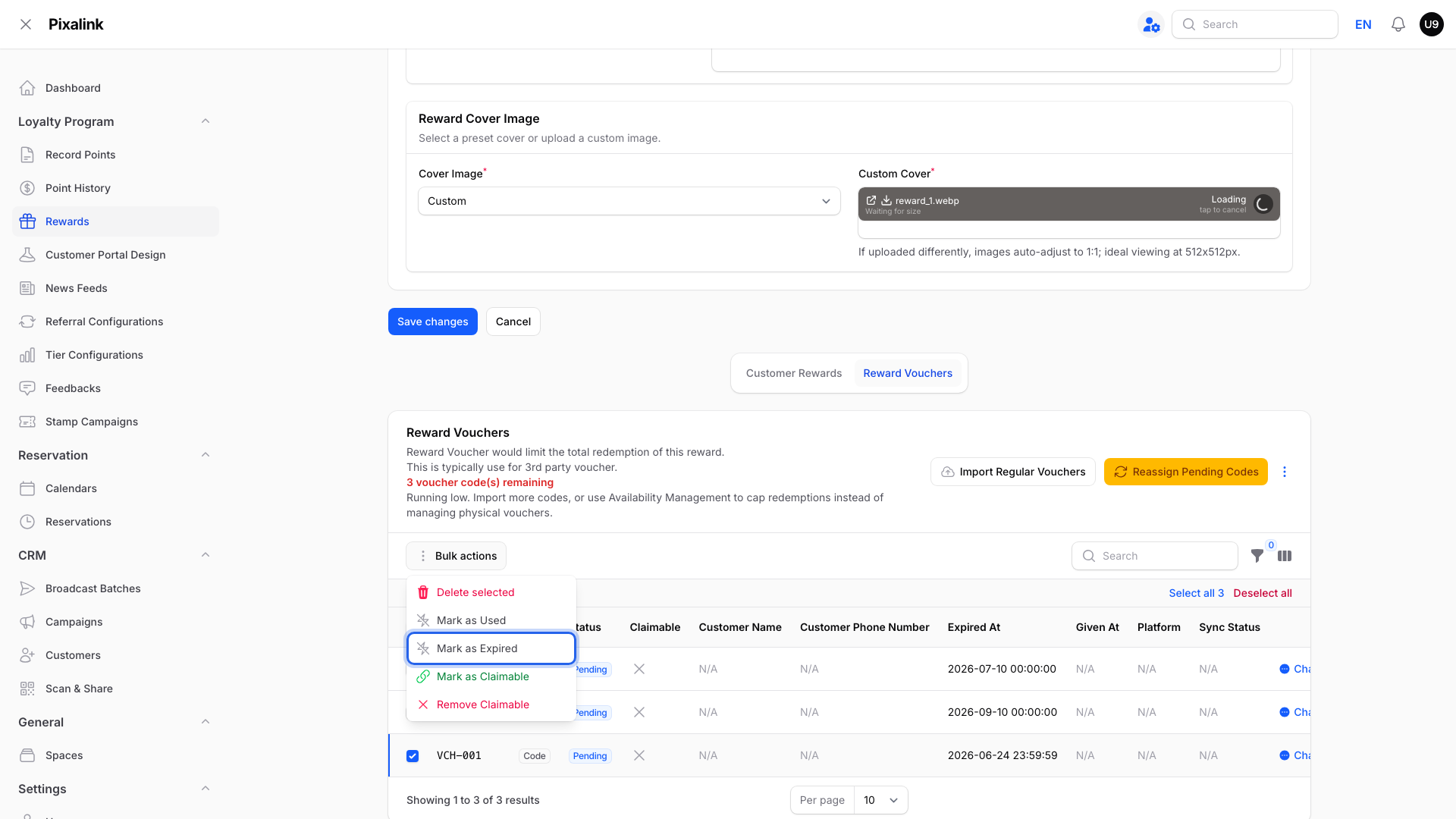Image resolution: width=1456 pixels, height=819 pixels.
Task: Open the Bulk actions dropdown
Action: pos(457,556)
